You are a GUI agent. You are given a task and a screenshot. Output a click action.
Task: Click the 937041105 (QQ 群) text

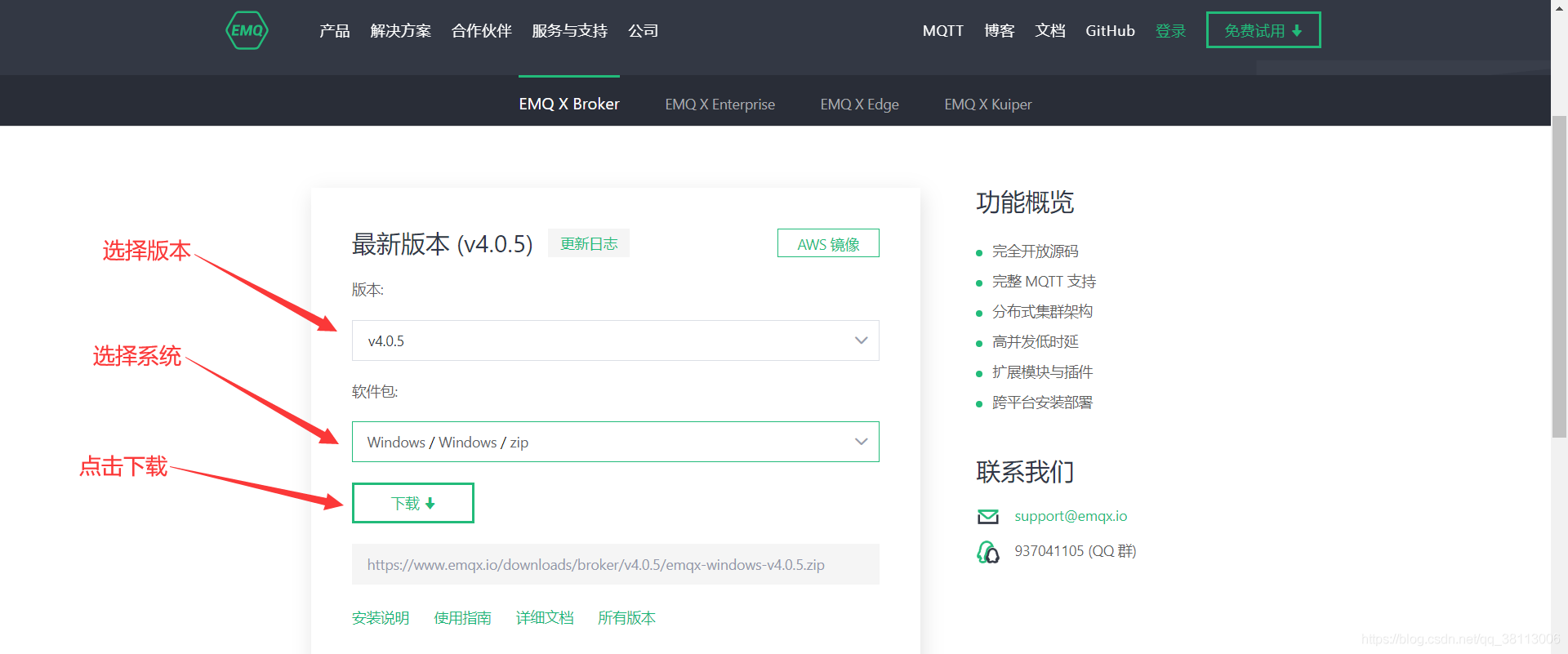[1076, 551]
